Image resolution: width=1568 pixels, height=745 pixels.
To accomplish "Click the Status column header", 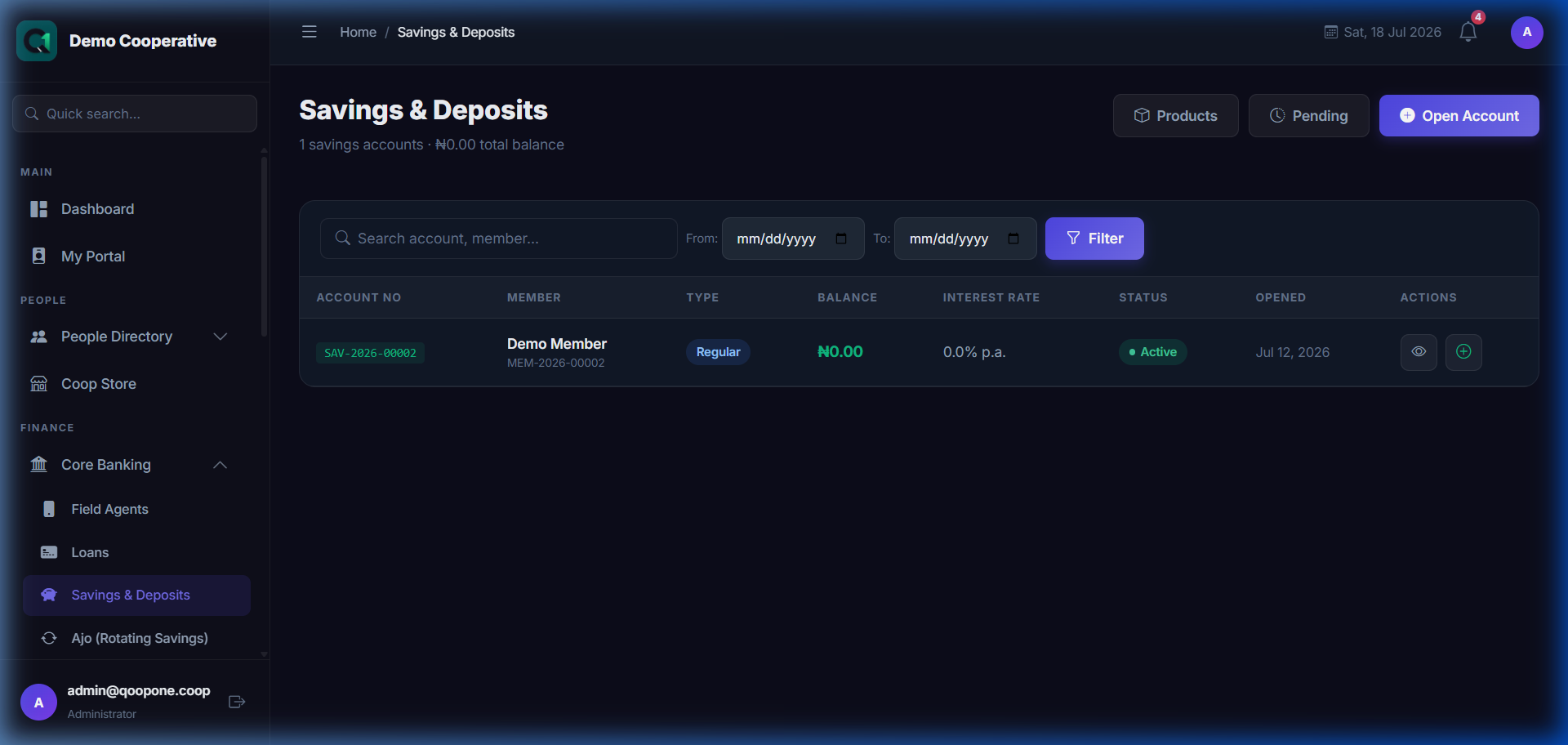I will [x=1143, y=297].
